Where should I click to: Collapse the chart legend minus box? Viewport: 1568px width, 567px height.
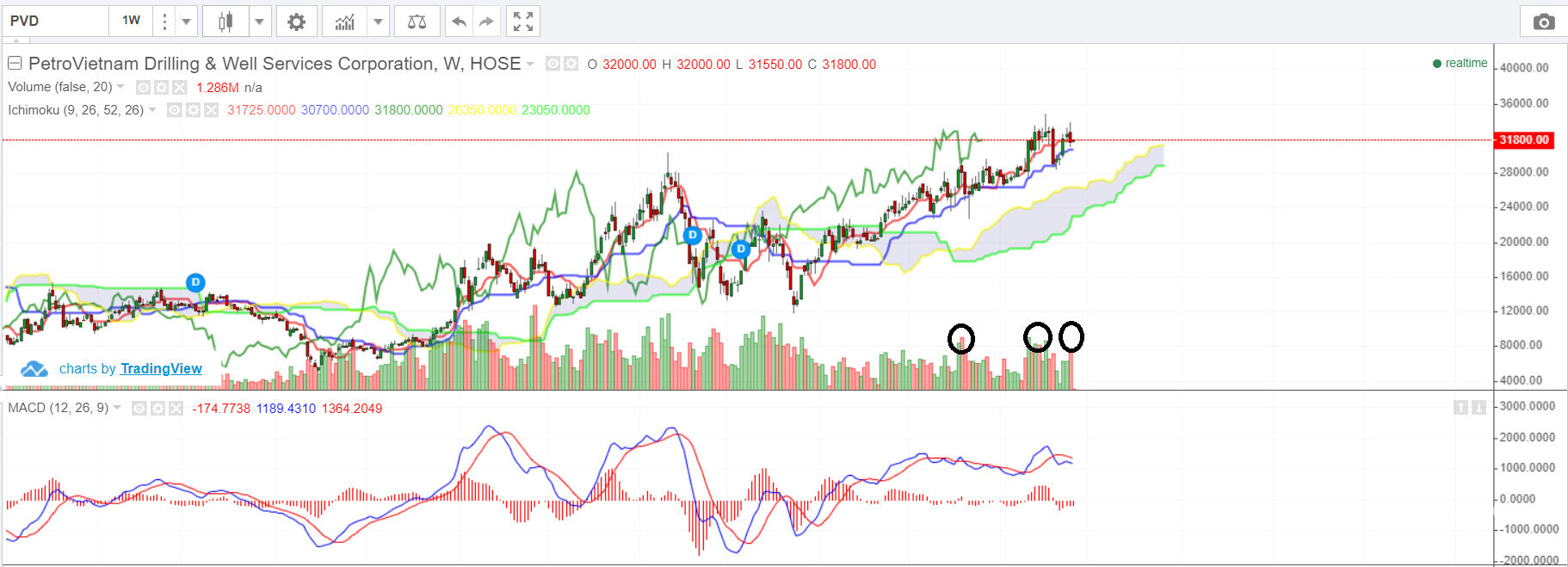click(15, 64)
